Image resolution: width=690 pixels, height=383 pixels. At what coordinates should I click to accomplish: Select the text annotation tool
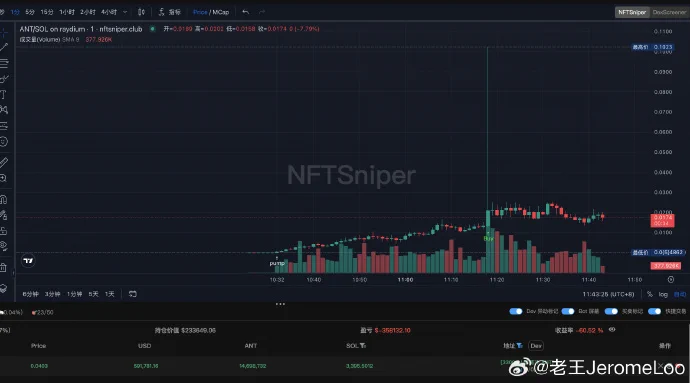pyautogui.click(x=4, y=95)
